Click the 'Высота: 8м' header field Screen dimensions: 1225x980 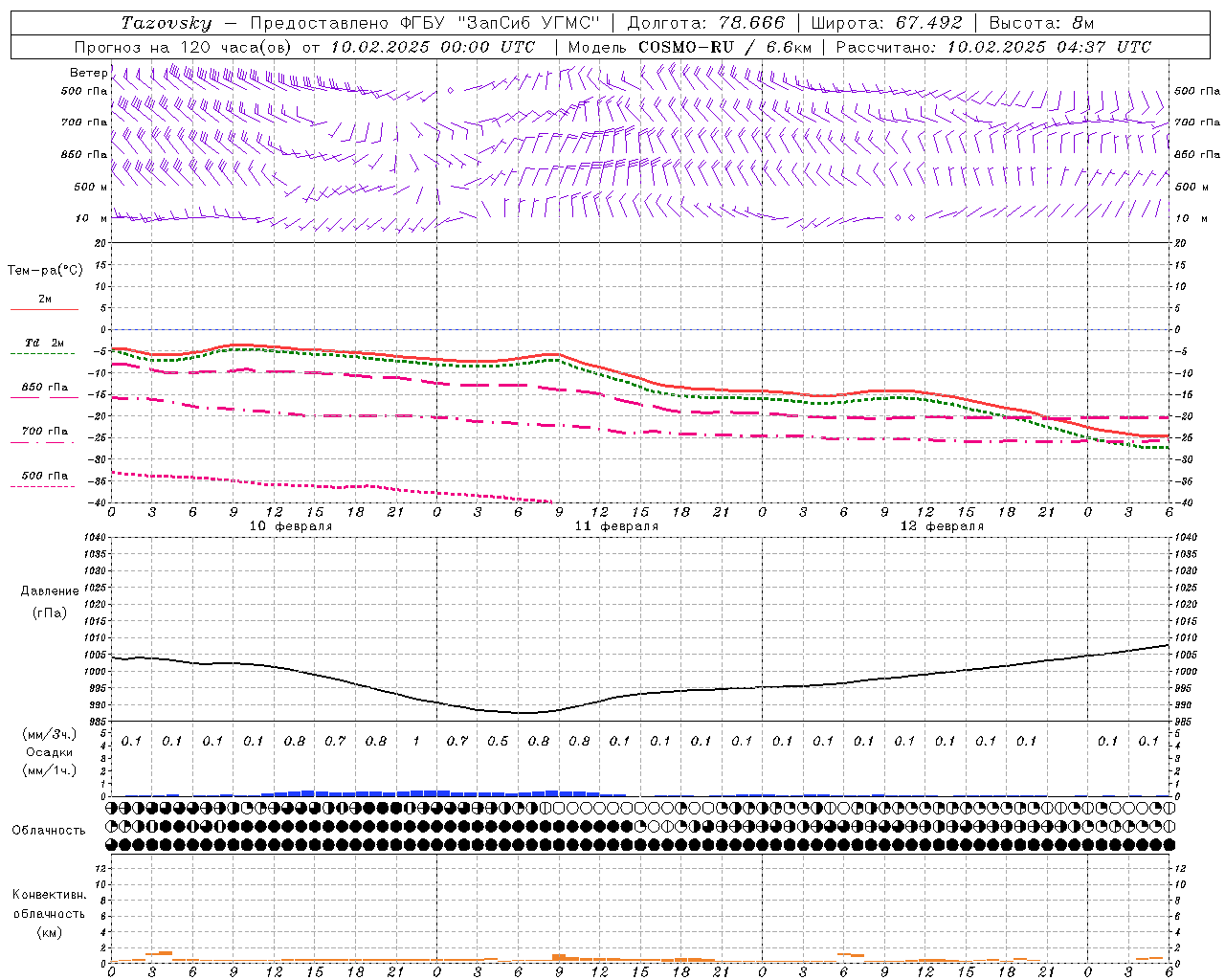coord(1041,23)
